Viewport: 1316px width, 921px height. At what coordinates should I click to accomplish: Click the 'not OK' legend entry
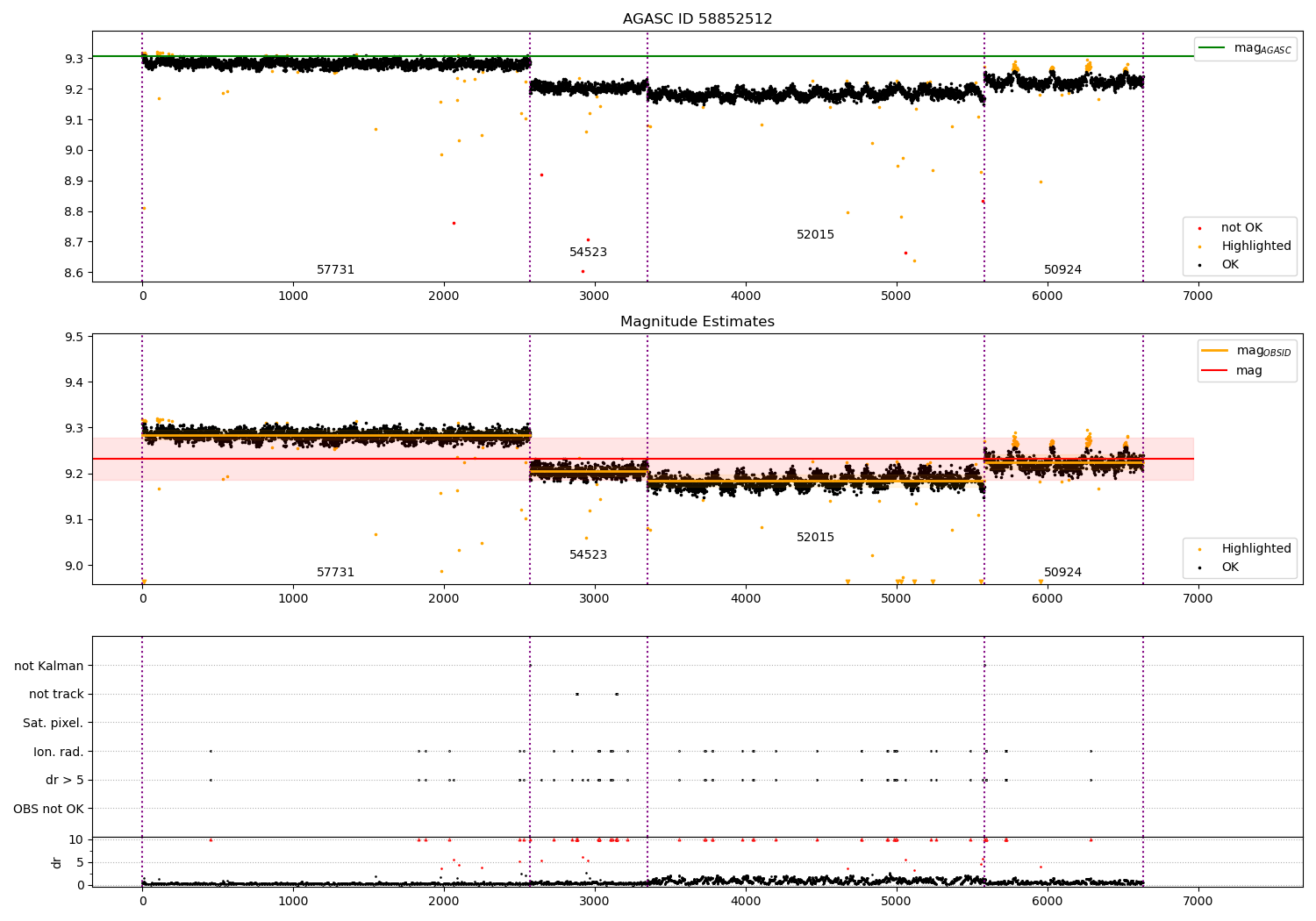(1242, 228)
